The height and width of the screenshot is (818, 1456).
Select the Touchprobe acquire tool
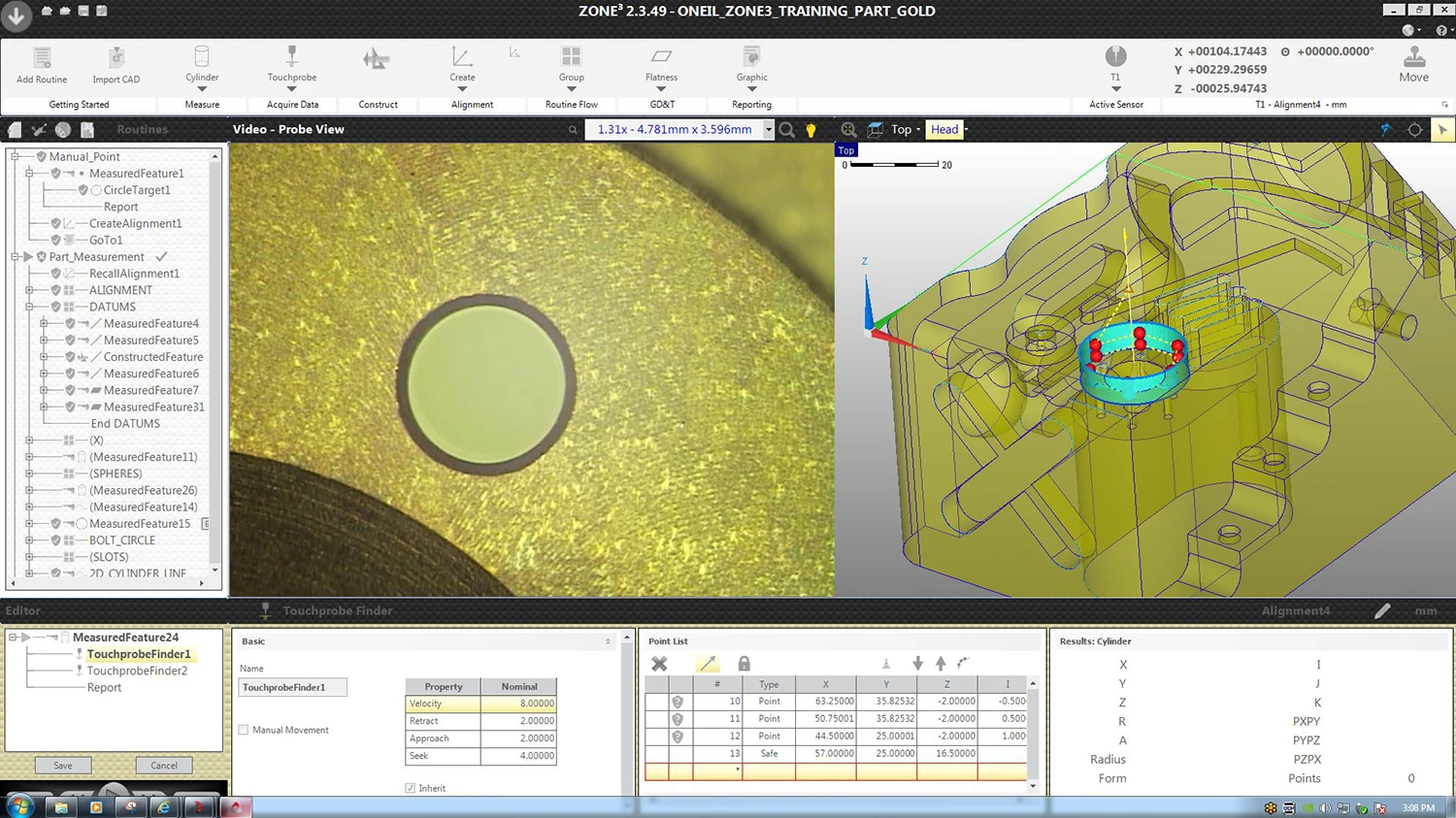tap(291, 58)
